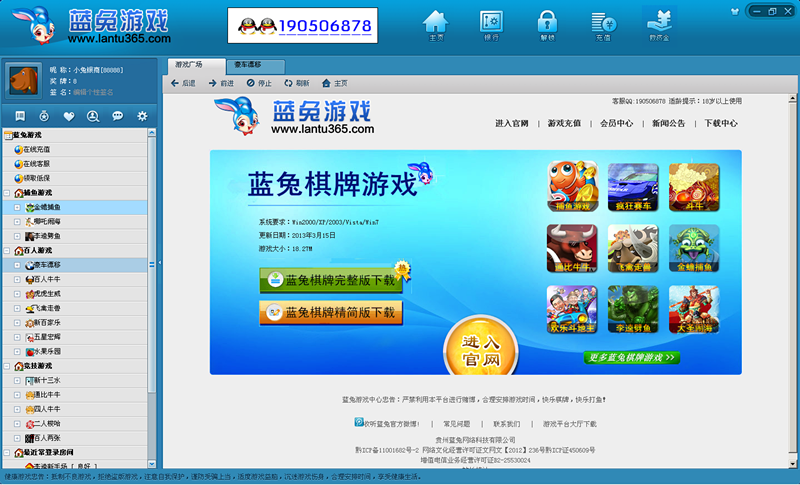Screen dimensions: 800x485
Task: Expand the 百人牛牛 tree node
Action: click(x=17, y=279)
